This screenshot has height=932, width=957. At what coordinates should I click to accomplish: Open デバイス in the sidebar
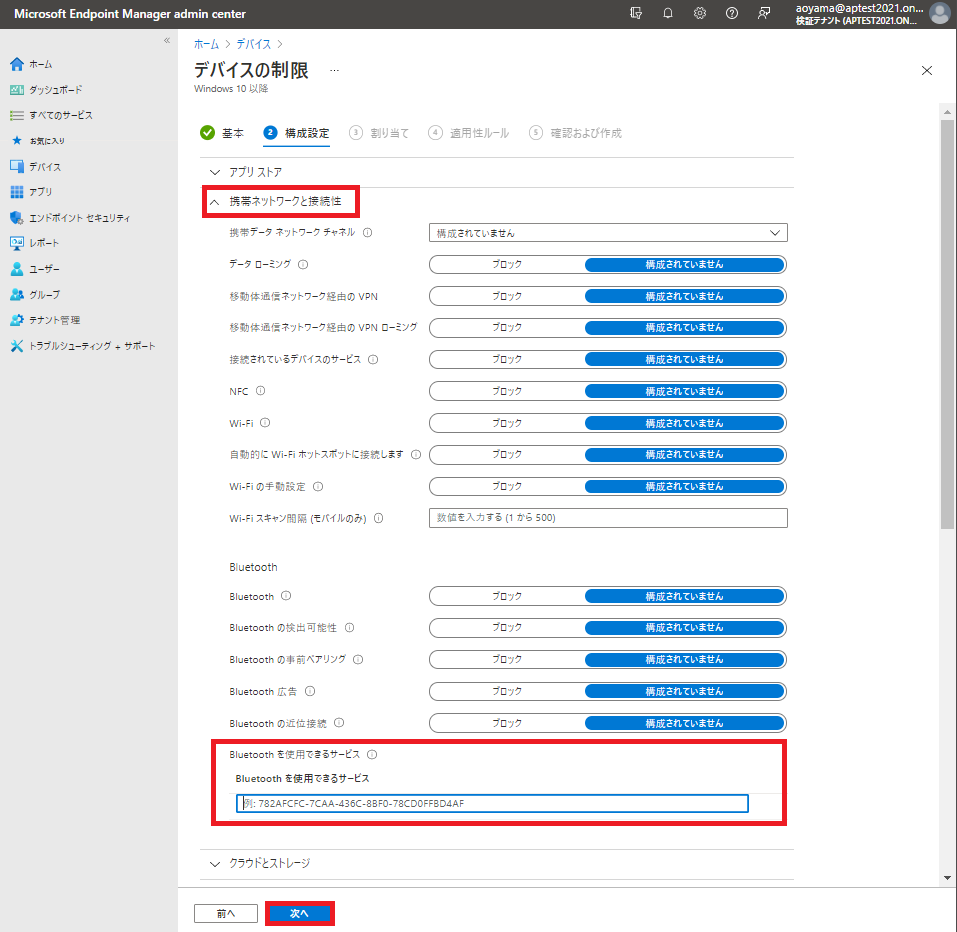(x=35, y=167)
